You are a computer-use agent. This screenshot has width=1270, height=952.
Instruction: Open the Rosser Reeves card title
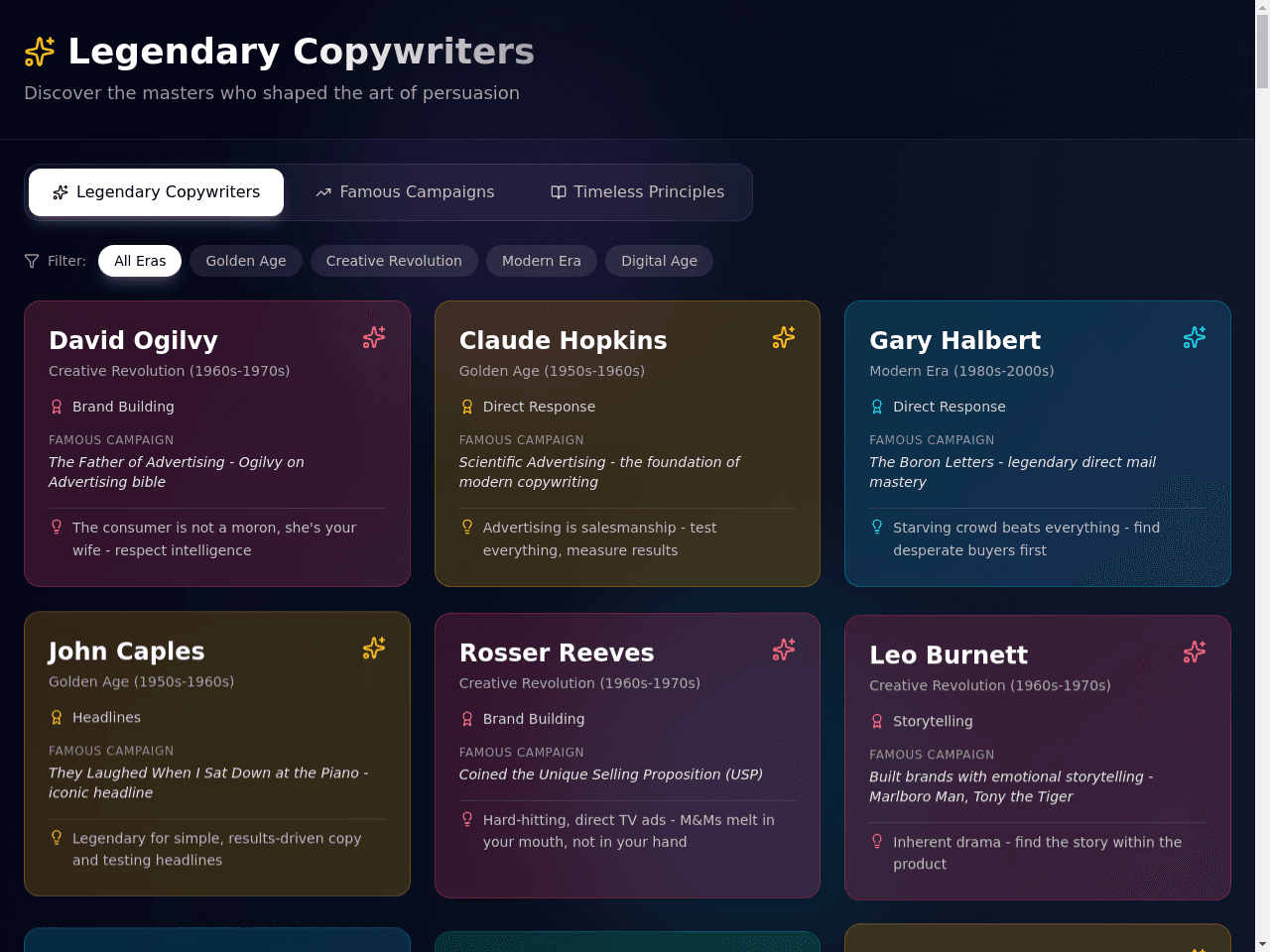[557, 653]
